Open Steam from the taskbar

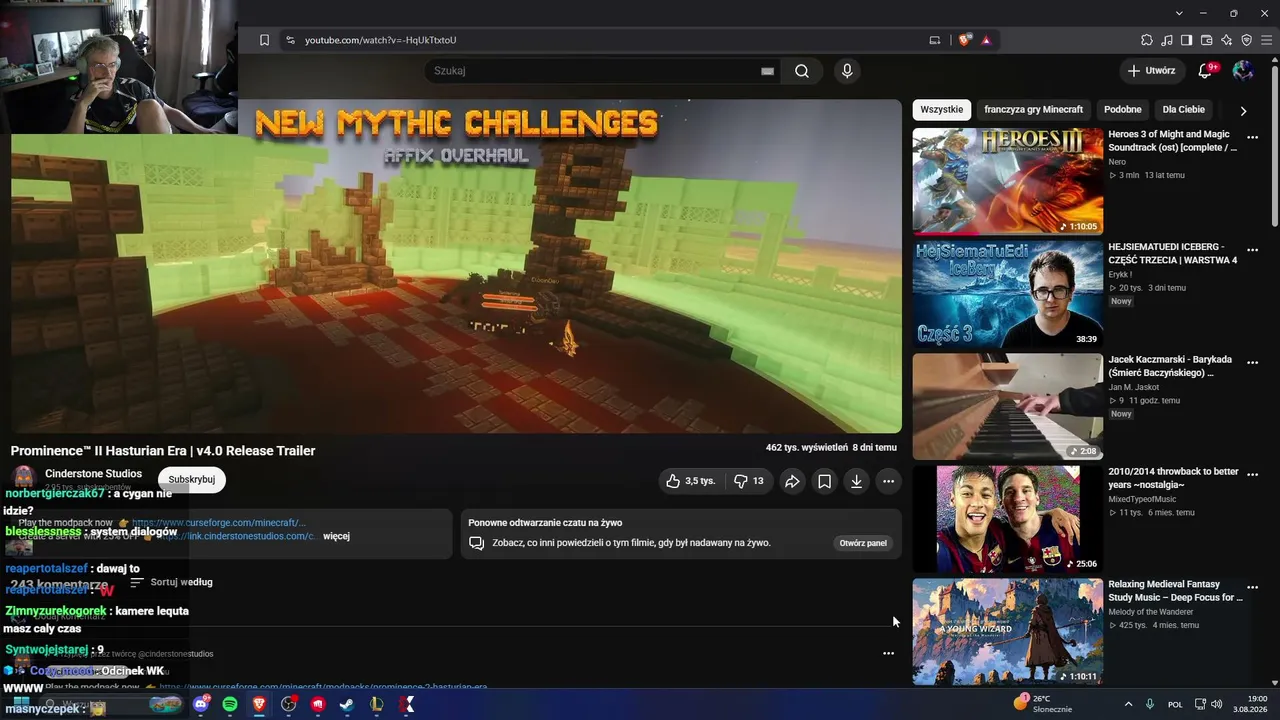[x=347, y=704]
